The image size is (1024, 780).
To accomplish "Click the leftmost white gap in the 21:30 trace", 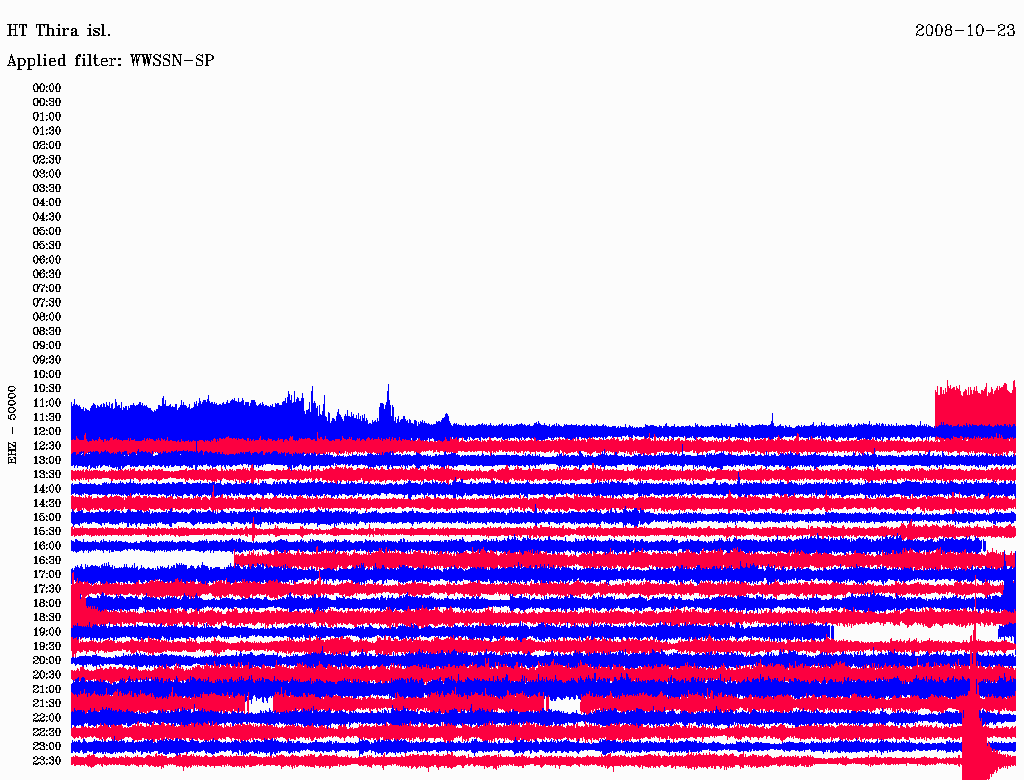I will coord(260,704).
